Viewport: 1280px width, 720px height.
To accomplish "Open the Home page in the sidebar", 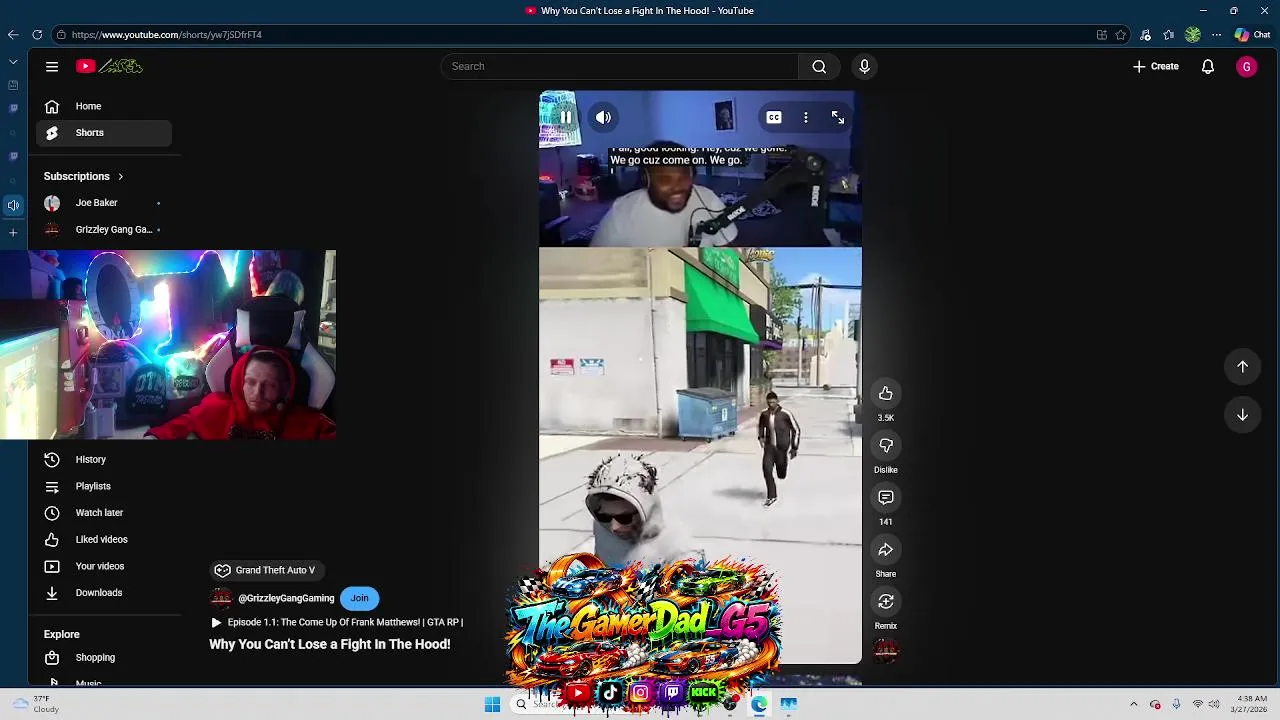I will (104, 106).
